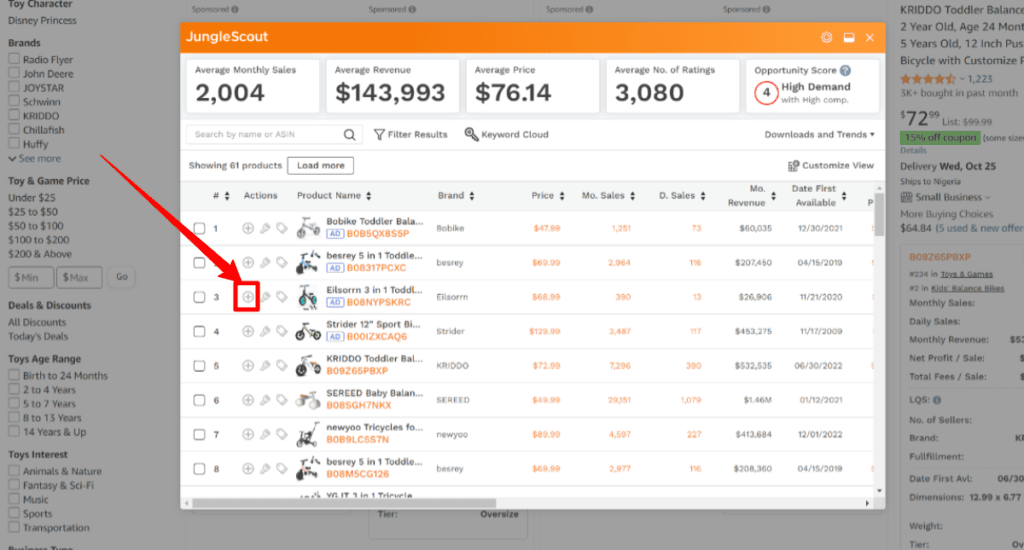Click pin icon for Eilsorrn row
The width and height of the screenshot is (1024, 550).
pos(265,297)
